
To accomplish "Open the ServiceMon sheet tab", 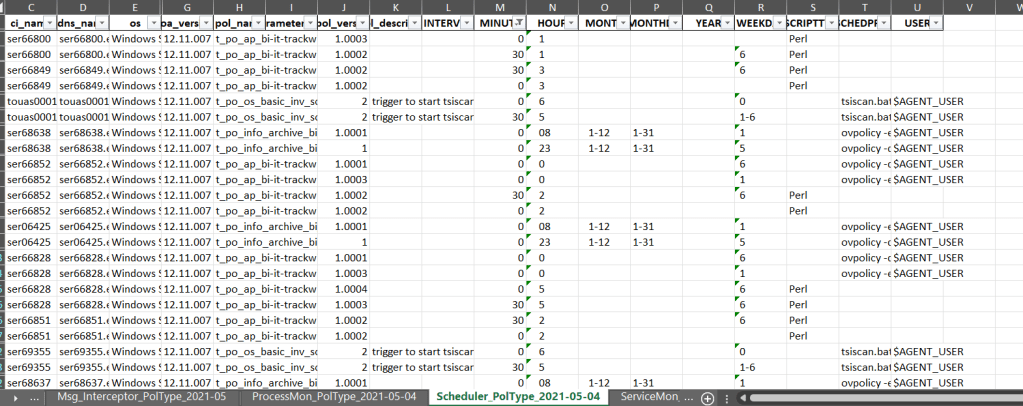I will (652, 397).
